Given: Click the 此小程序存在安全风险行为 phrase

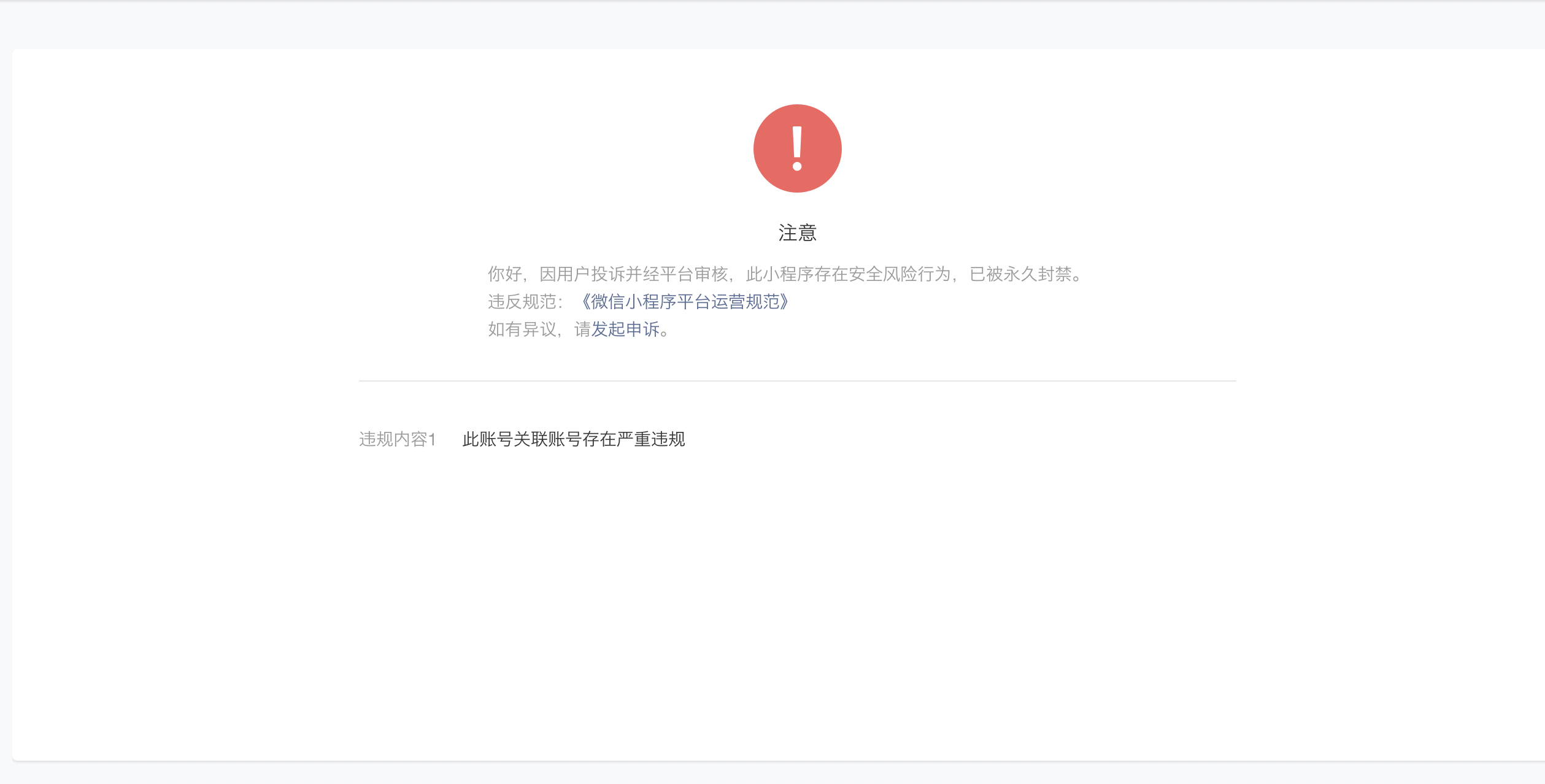Looking at the screenshot, I should point(848,274).
